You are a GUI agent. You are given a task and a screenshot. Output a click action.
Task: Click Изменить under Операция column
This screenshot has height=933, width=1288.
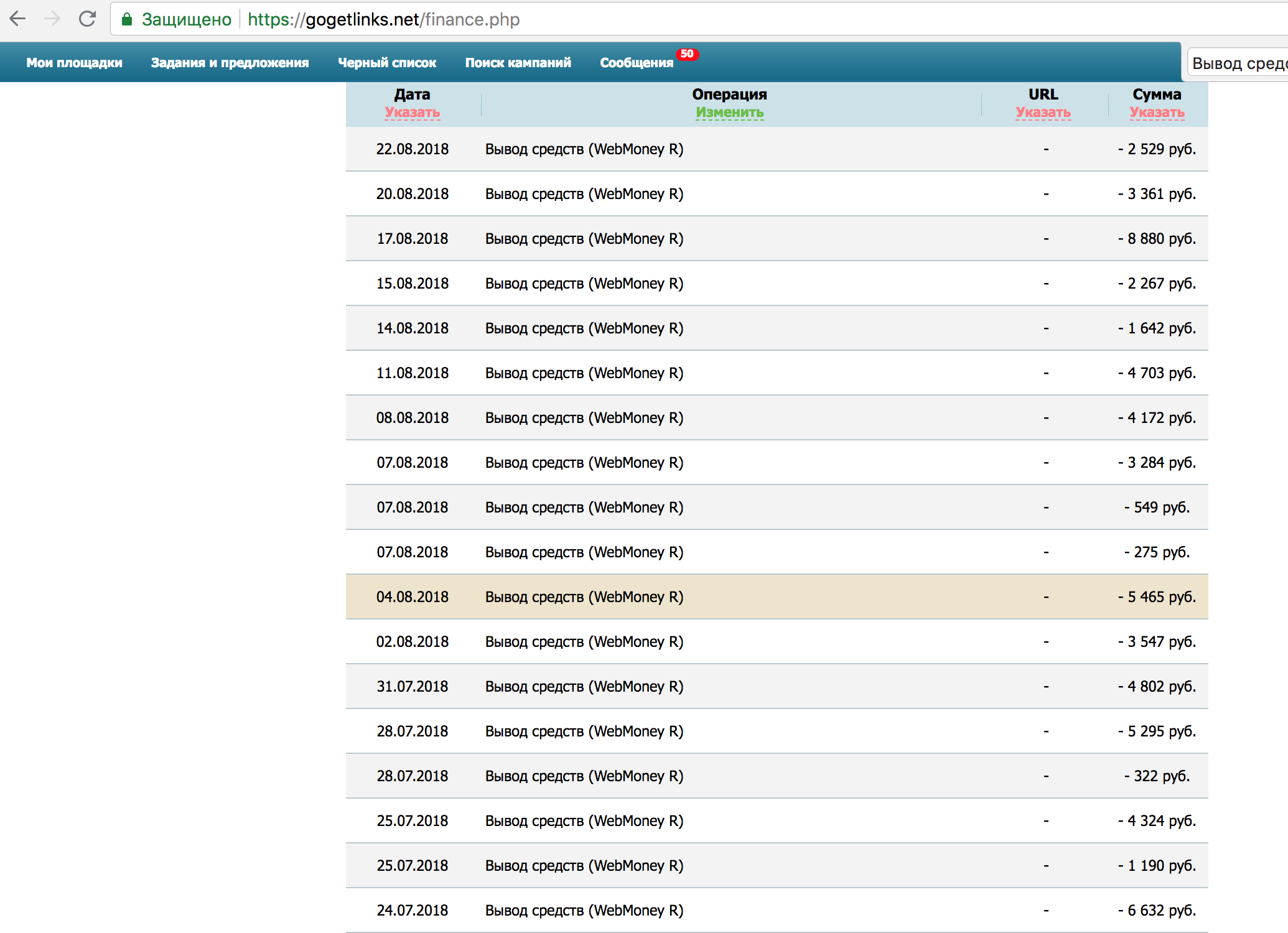(x=729, y=113)
